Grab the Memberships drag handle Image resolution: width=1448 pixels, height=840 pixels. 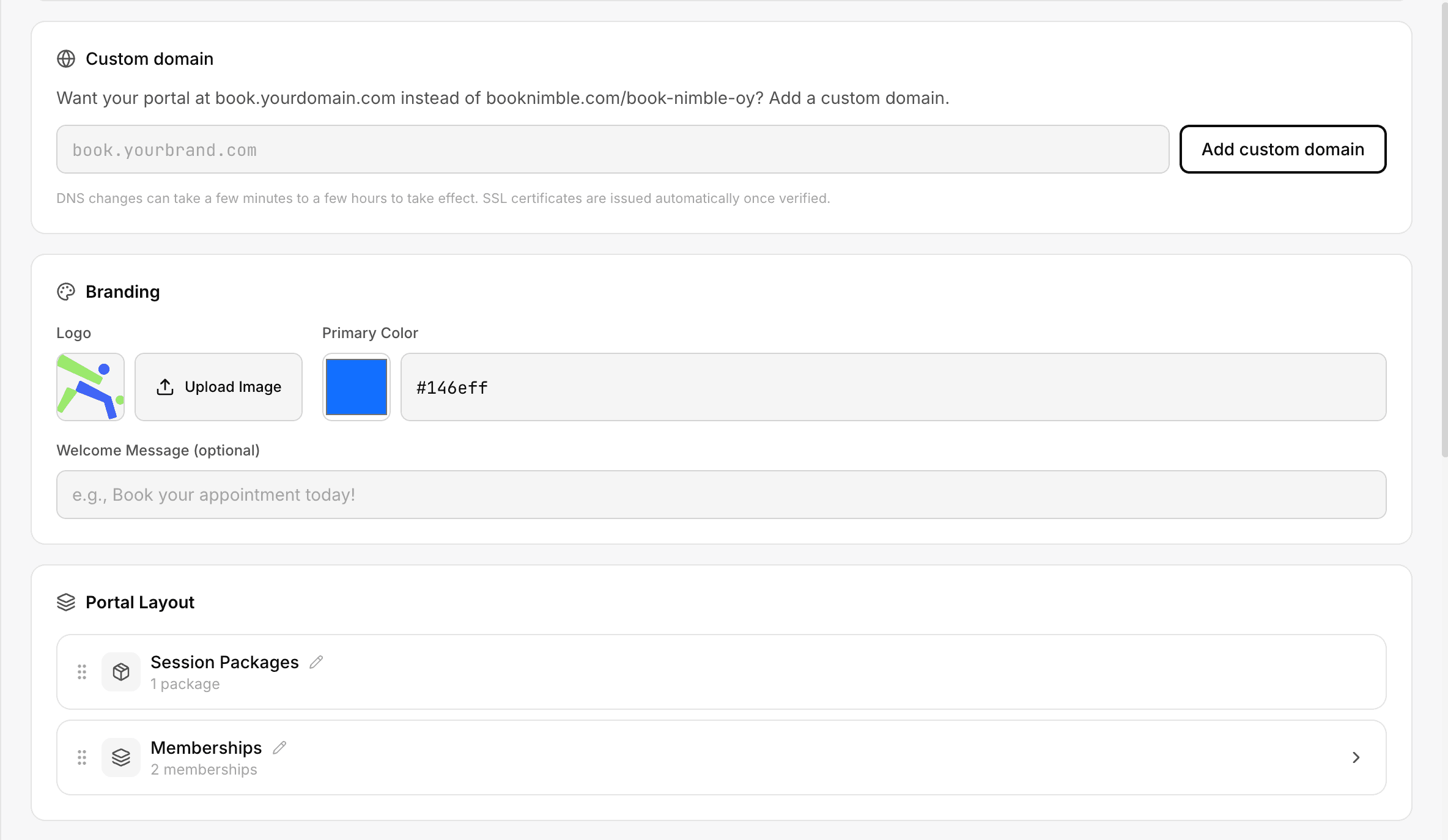pos(82,757)
